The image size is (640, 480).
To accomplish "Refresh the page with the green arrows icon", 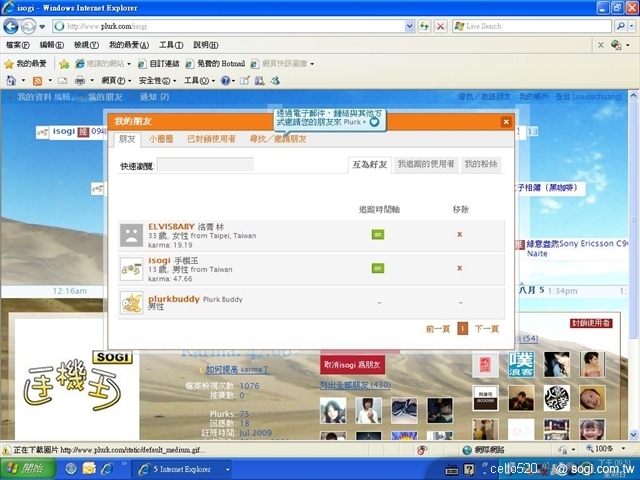I will click(x=424, y=27).
